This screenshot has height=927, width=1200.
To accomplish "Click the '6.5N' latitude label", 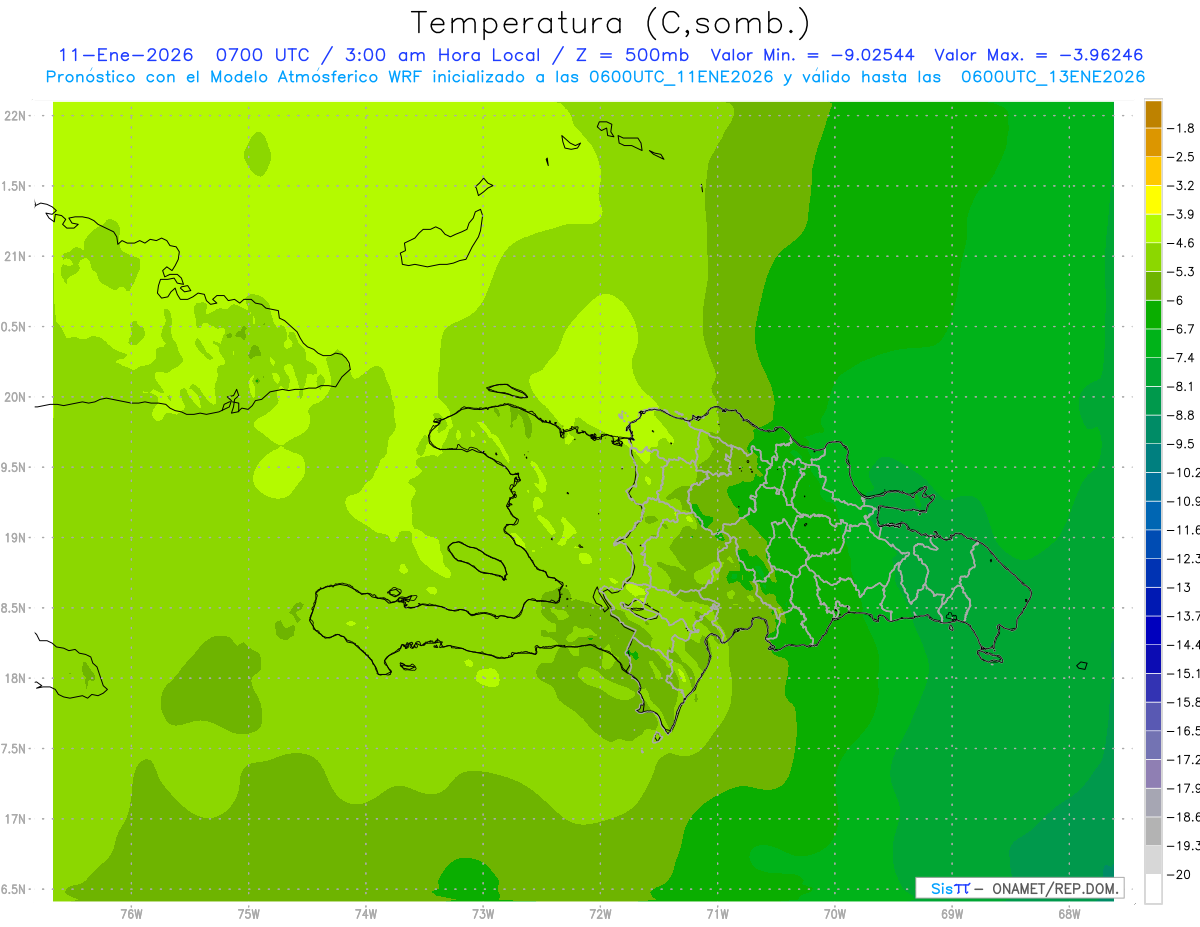I will point(14,890).
